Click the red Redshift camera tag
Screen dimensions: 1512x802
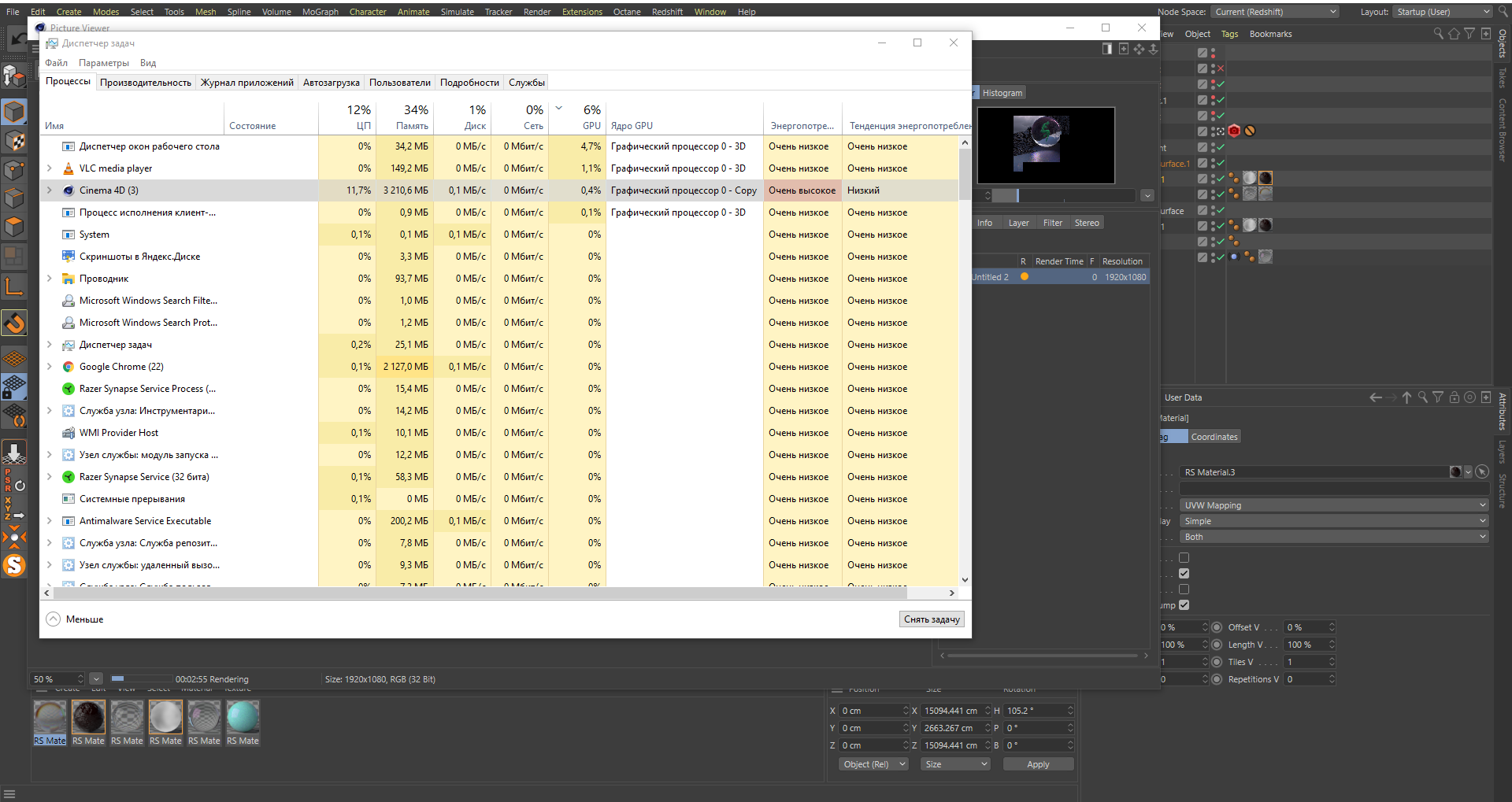[x=1234, y=131]
